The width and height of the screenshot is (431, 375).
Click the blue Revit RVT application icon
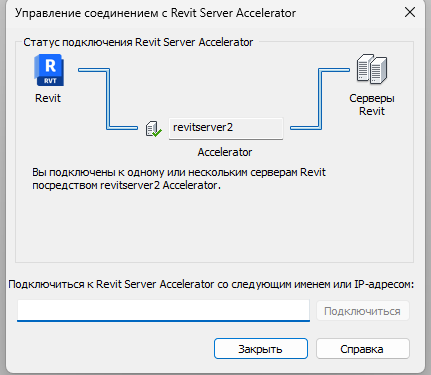click(49, 70)
